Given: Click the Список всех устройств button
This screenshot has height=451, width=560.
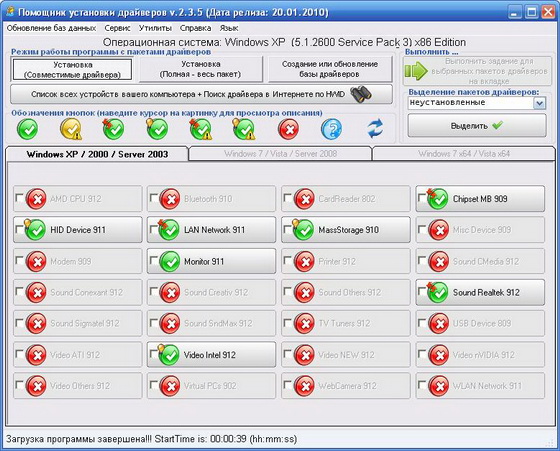Looking at the screenshot, I should [x=201, y=94].
